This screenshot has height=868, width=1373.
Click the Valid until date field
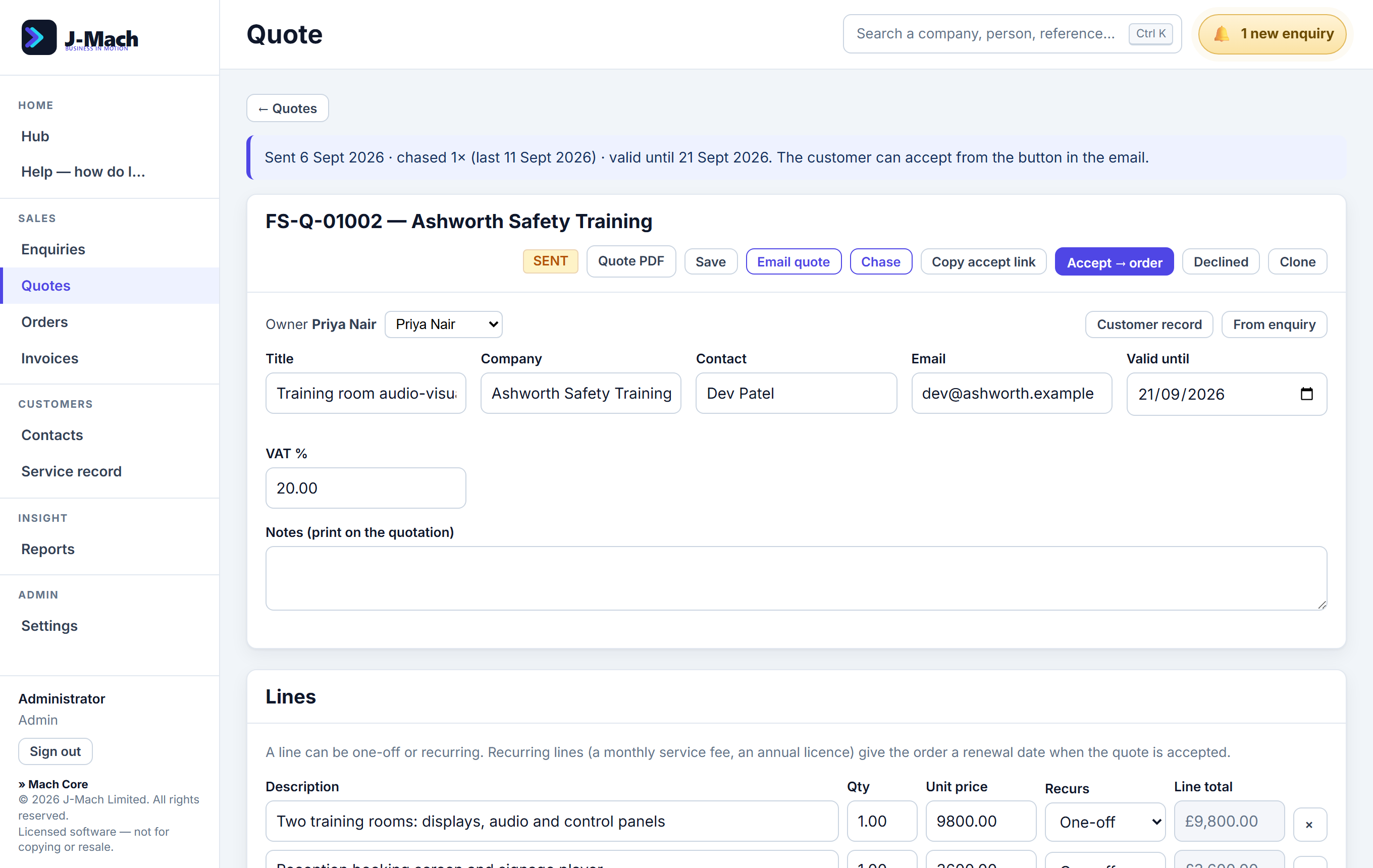click(x=1227, y=394)
